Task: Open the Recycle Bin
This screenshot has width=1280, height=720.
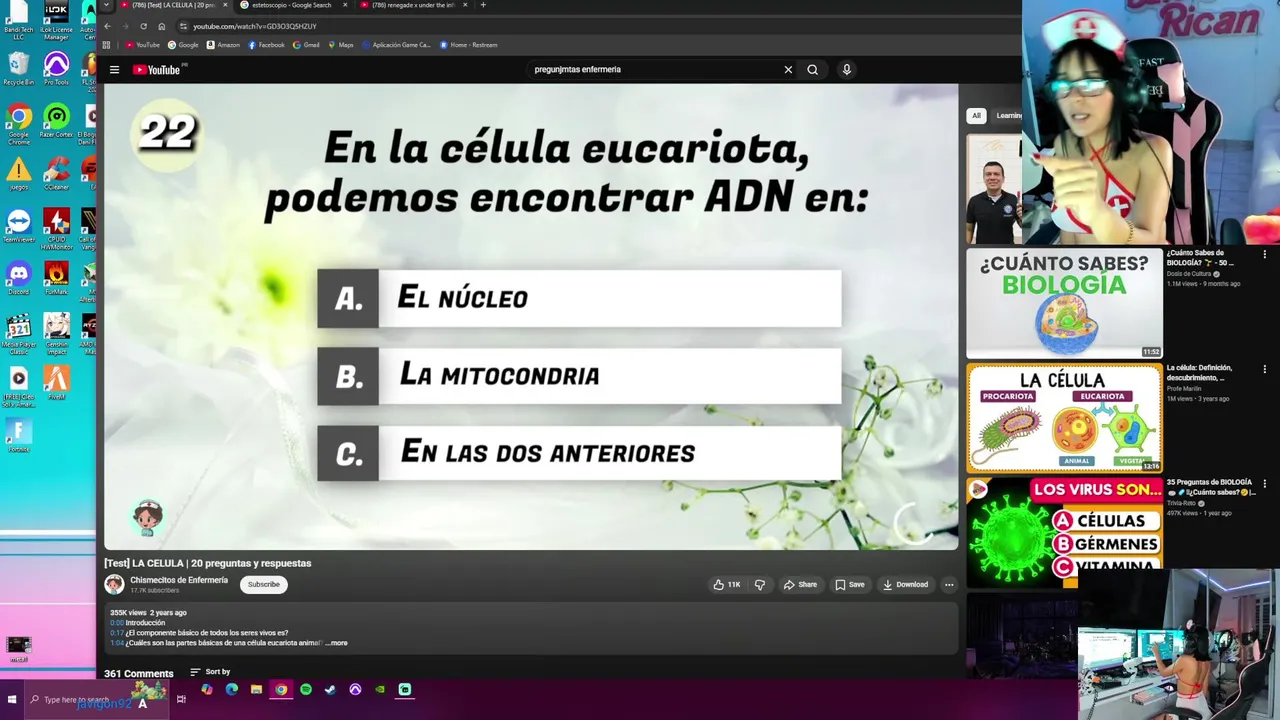Action: point(19,70)
